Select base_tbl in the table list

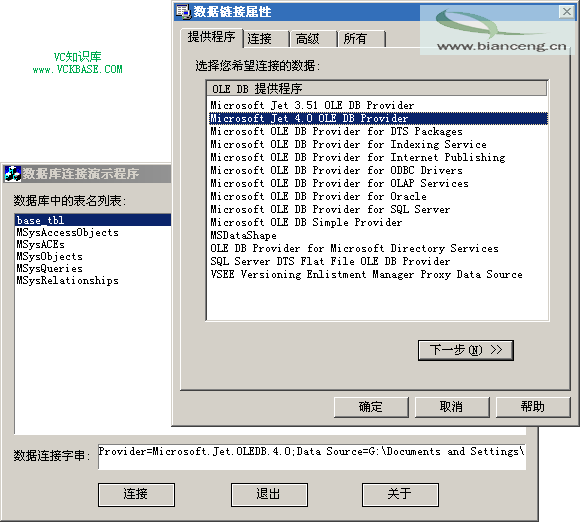93,220
